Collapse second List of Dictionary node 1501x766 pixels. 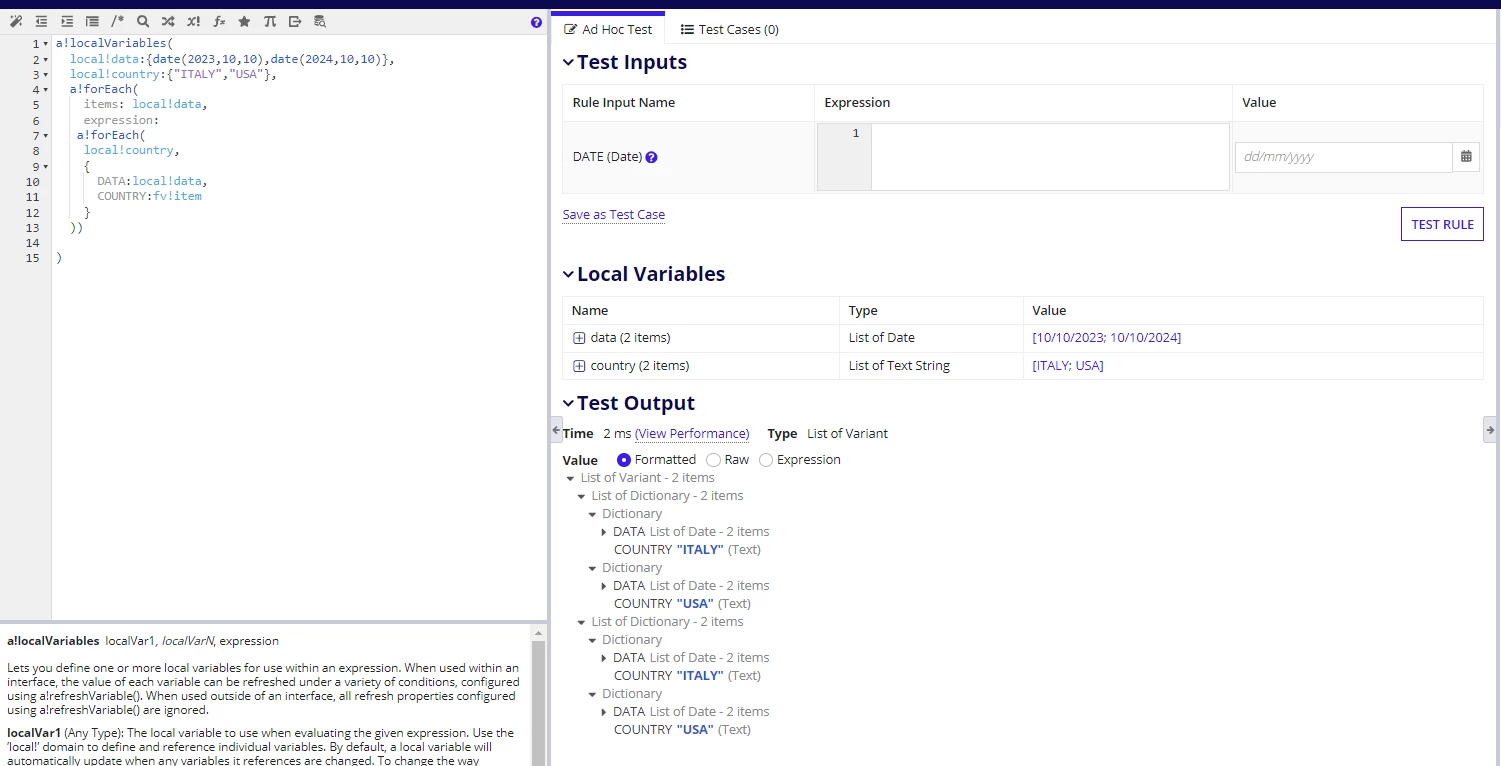[x=582, y=622]
